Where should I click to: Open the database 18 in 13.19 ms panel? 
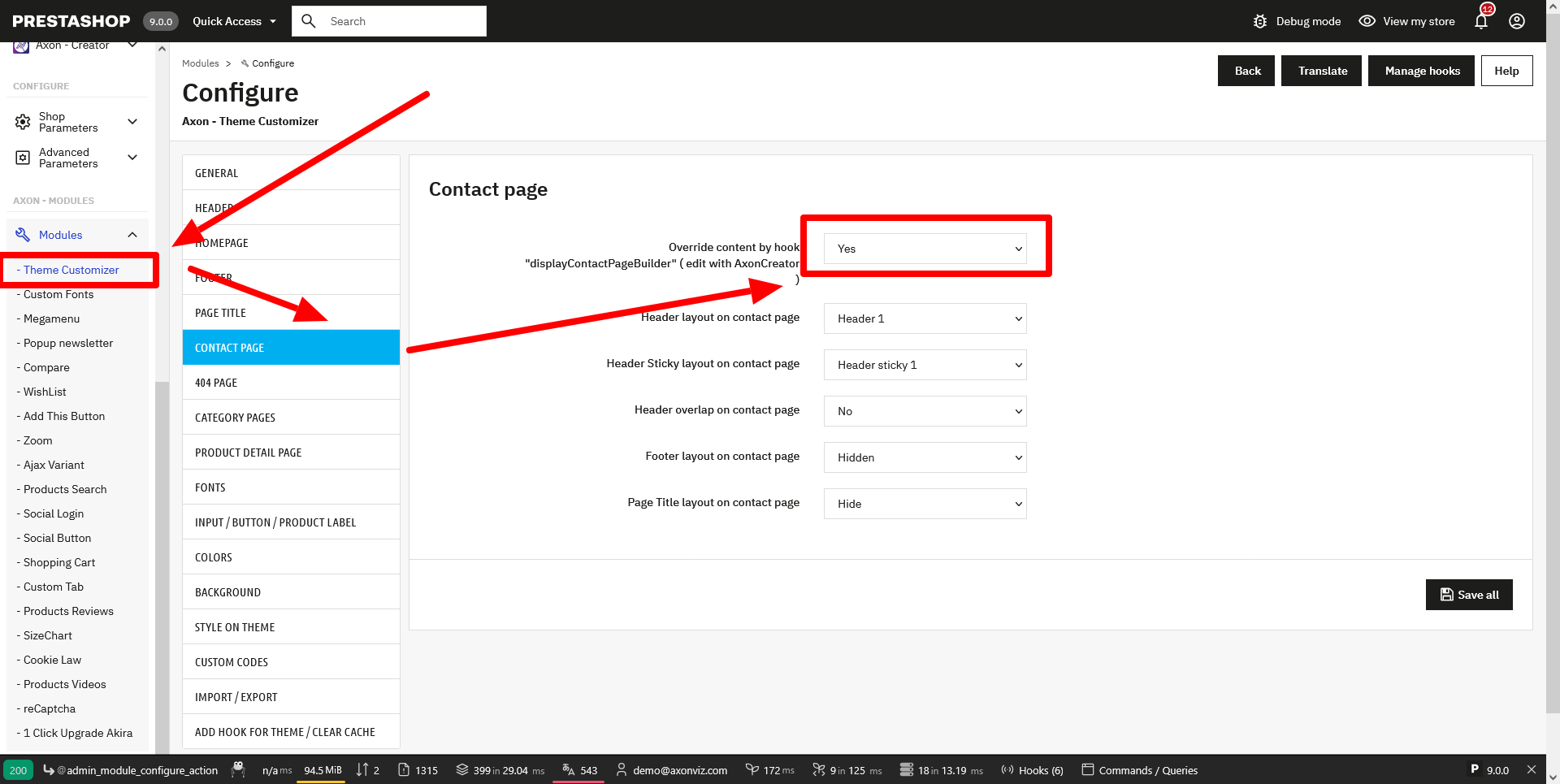coord(941,770)
